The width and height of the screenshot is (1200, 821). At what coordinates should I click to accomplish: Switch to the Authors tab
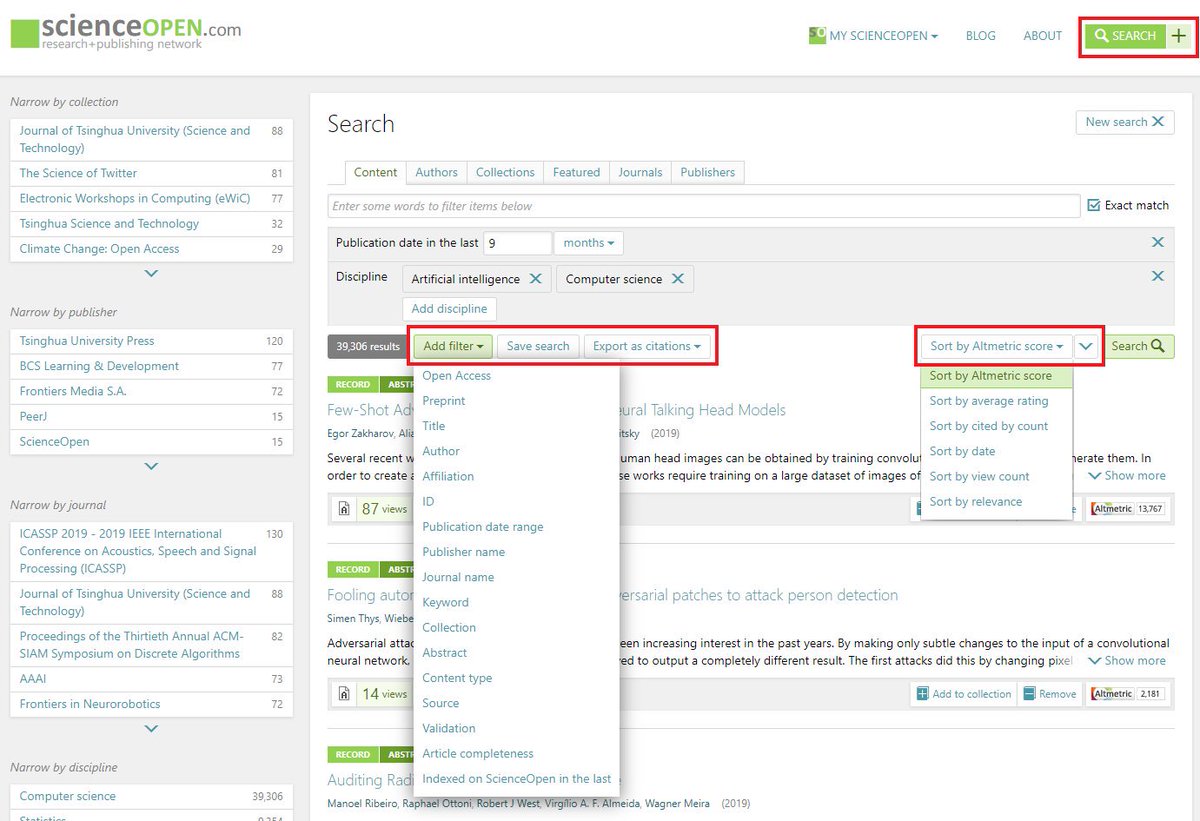[436, 172]
